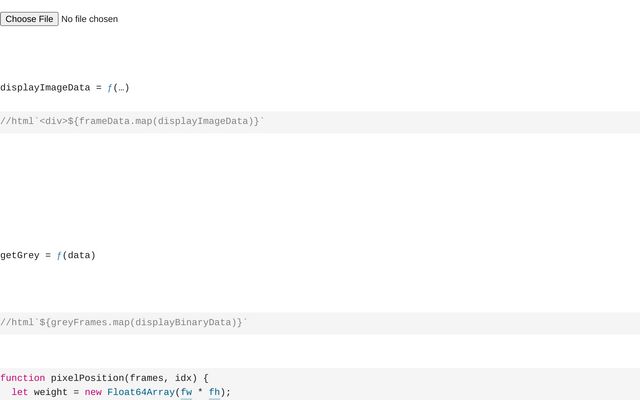Click the 'let' keyword in the code

20,392
